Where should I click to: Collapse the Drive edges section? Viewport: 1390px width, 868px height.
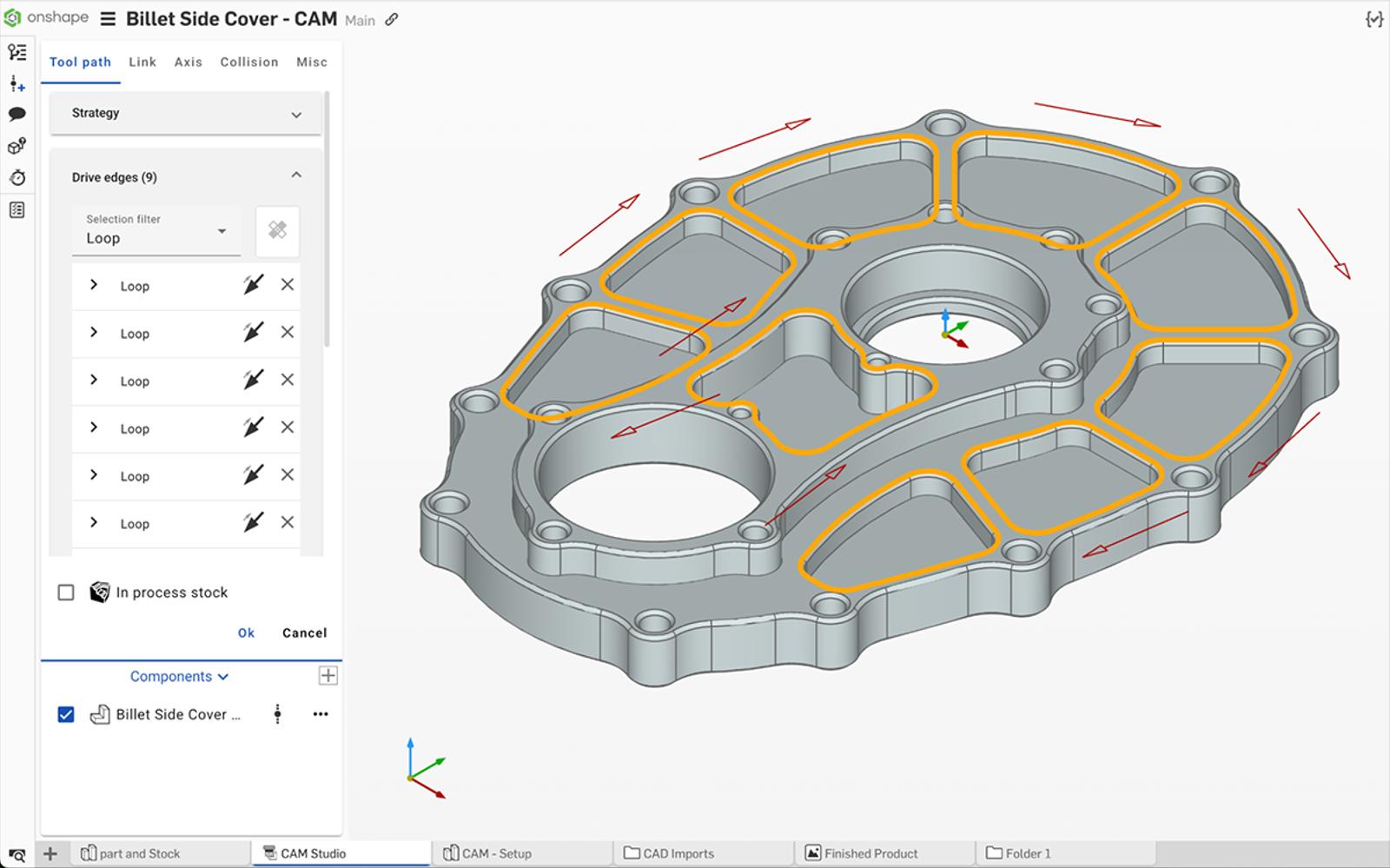click(x=296, y=176)
